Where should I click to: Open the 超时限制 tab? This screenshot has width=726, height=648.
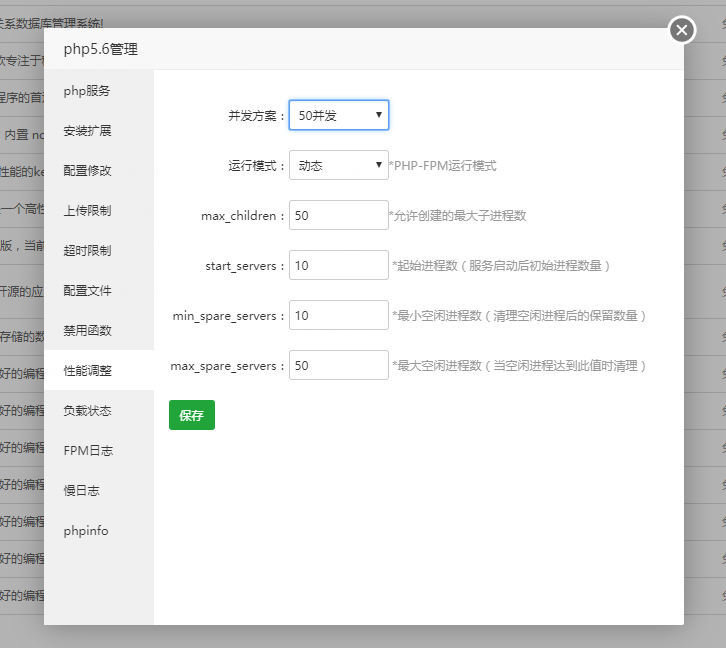click(87, 251)
